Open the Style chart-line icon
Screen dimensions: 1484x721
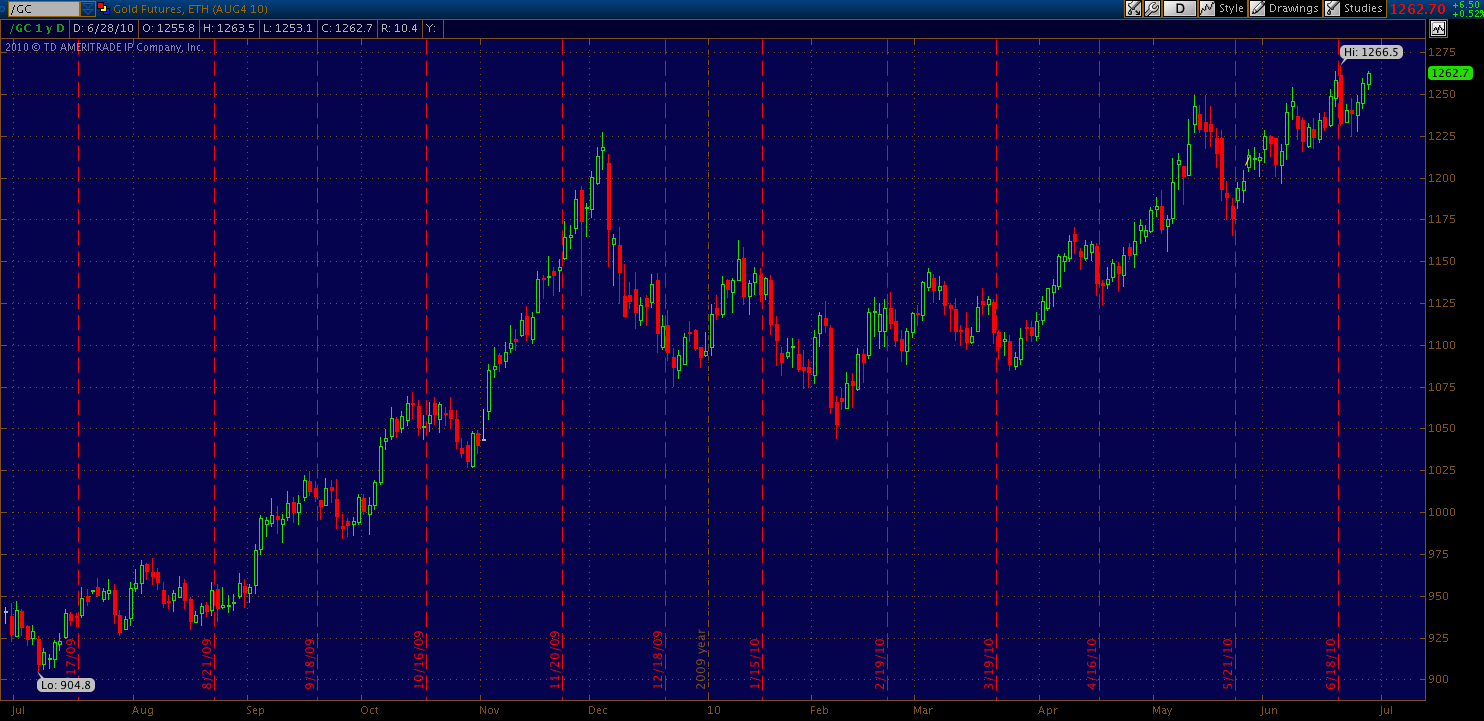[1207, 8]
